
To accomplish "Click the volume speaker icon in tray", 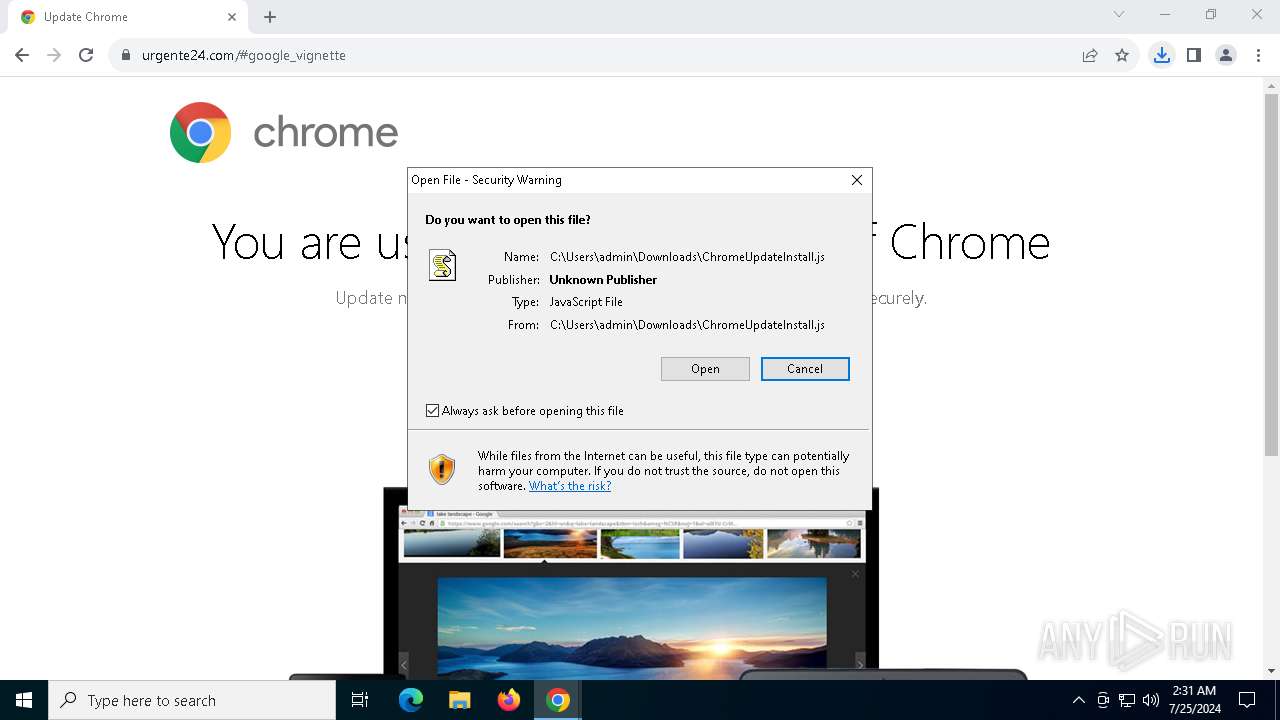I will point(1151,700).
